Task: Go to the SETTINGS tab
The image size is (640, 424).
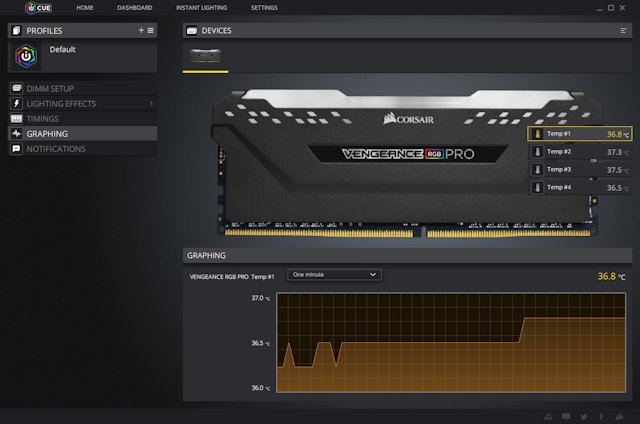Action: [264, 8]
